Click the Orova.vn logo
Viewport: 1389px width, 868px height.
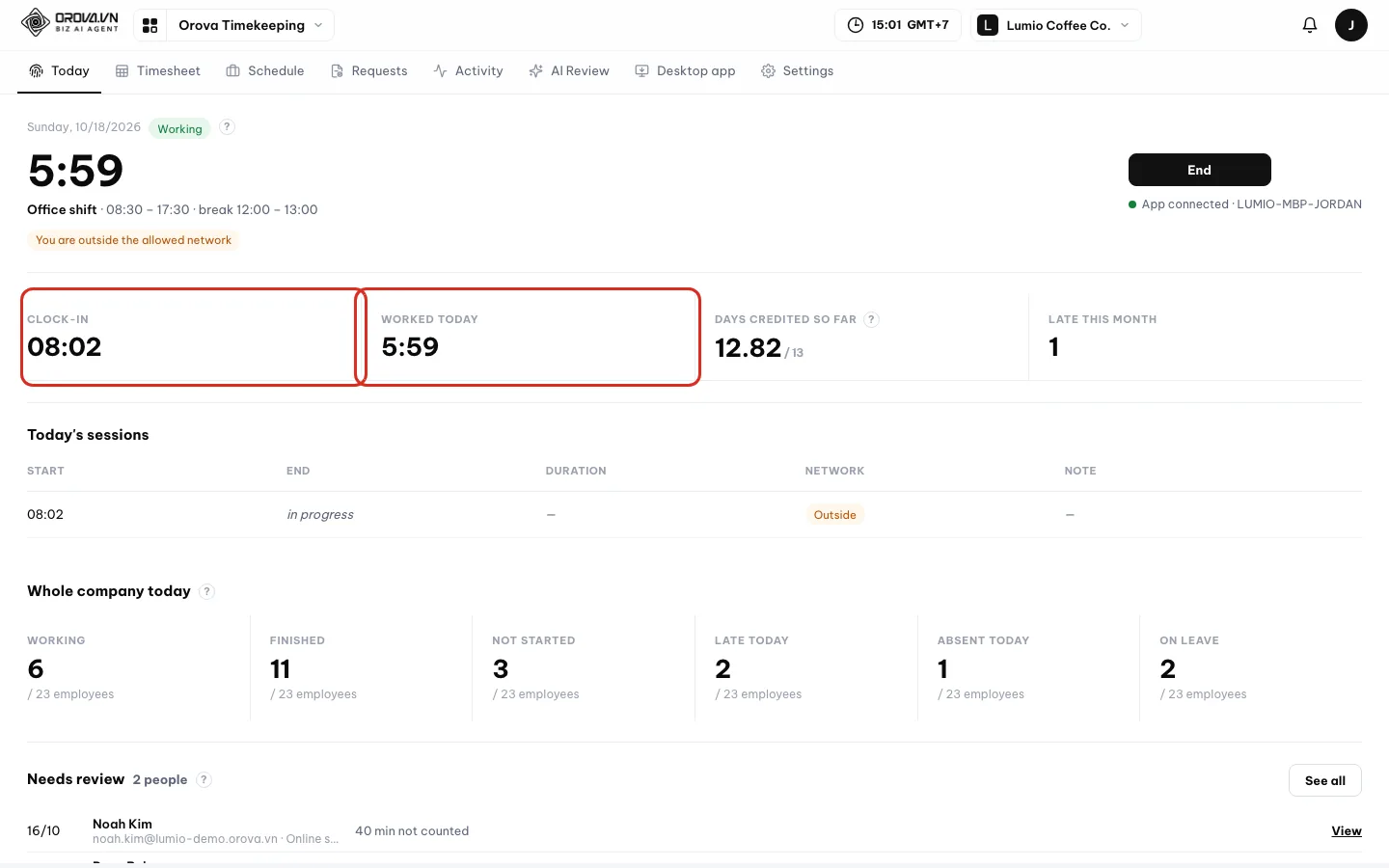[70, 22]
